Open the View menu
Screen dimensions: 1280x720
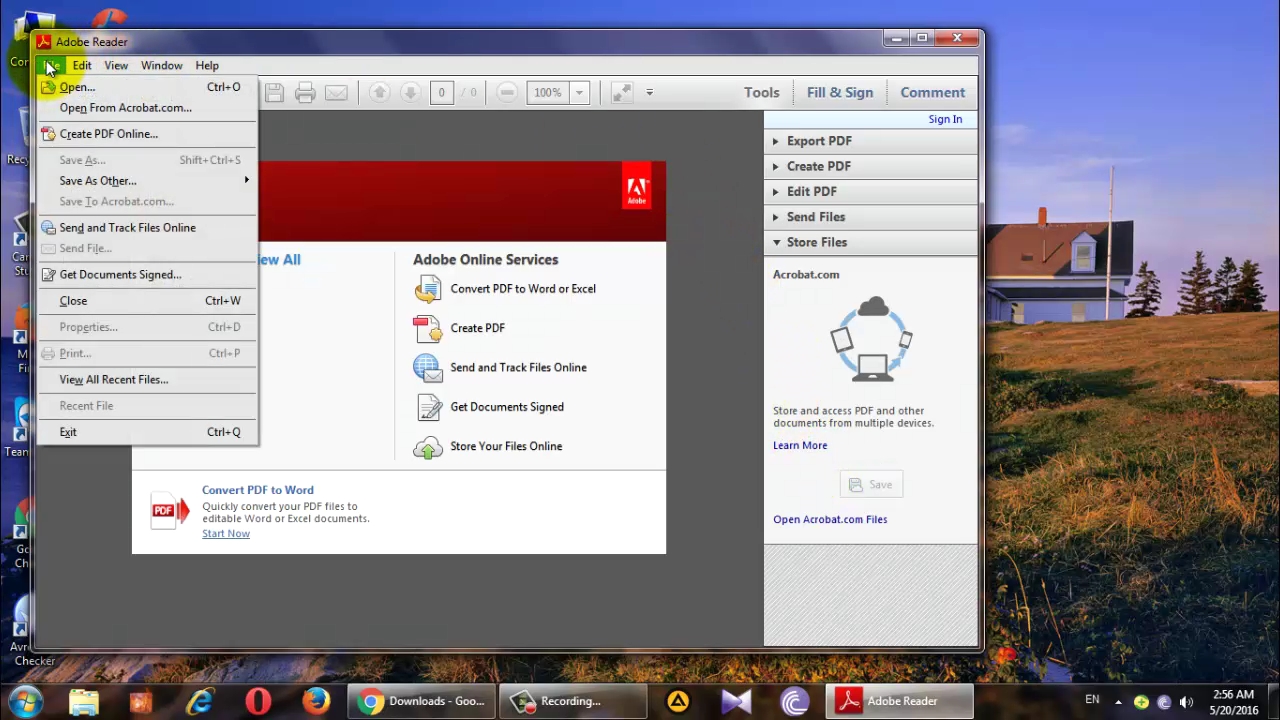tap(116, 66)
